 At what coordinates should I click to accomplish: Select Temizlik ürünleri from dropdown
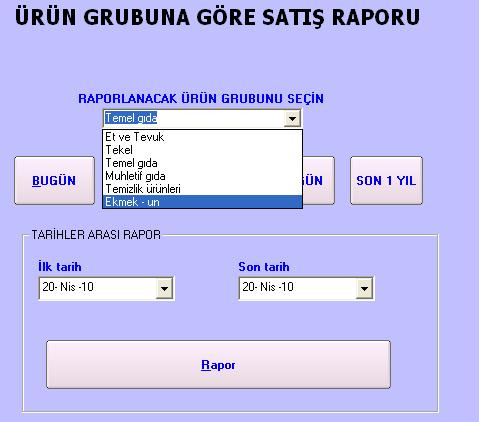click(202, 189)
